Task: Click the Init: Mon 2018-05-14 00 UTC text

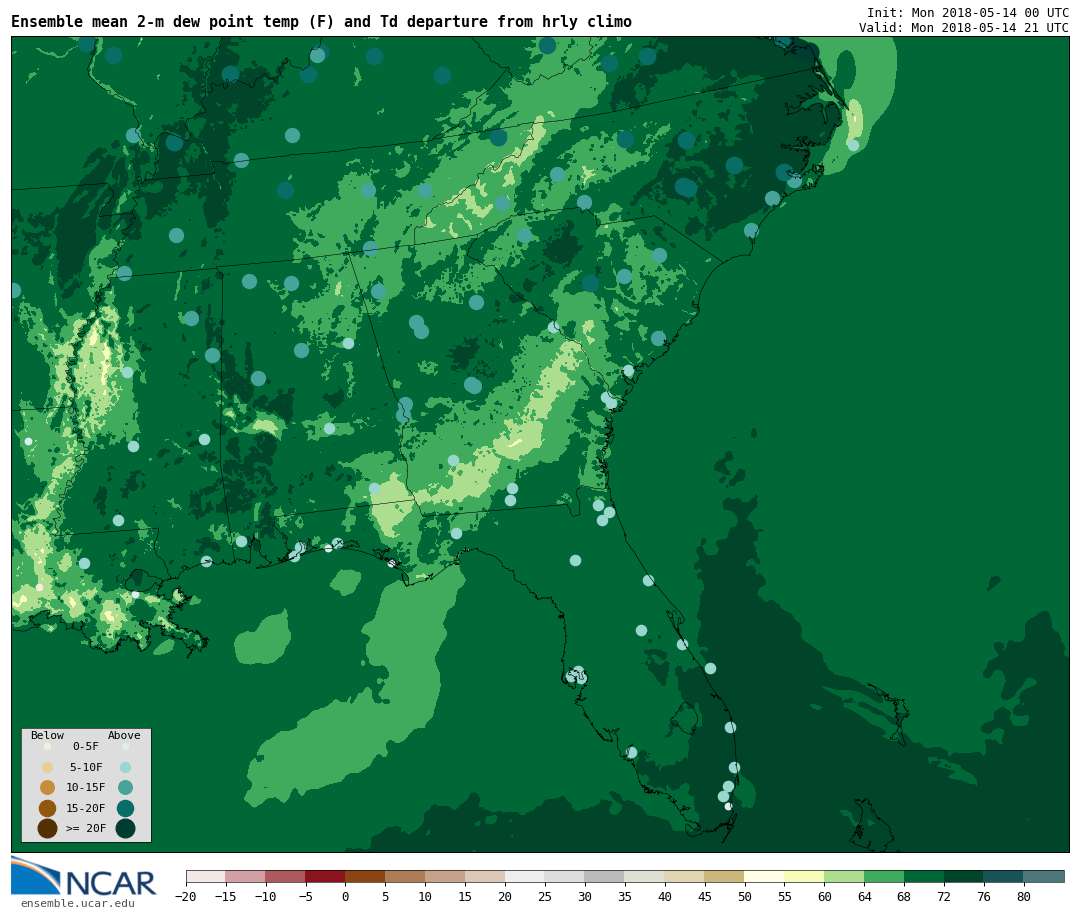Action: [968, 12]
